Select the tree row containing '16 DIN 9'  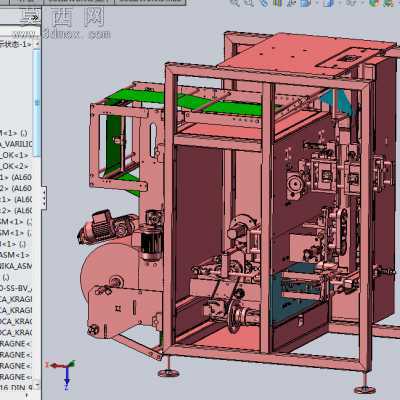point(16,388)
